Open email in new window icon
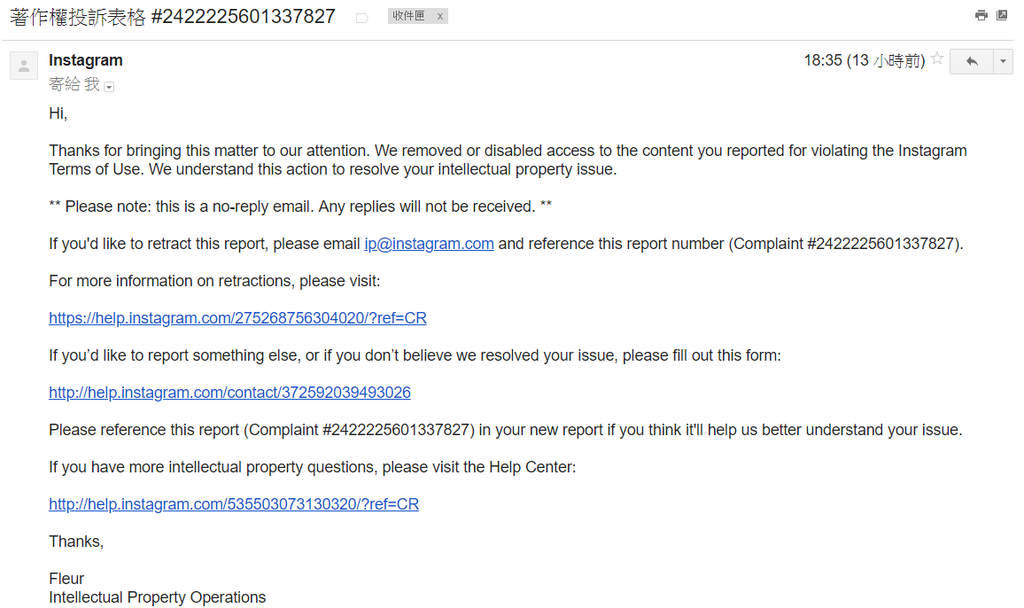The width and height of the screenshot is (1024, 608). coord(1002,15)
